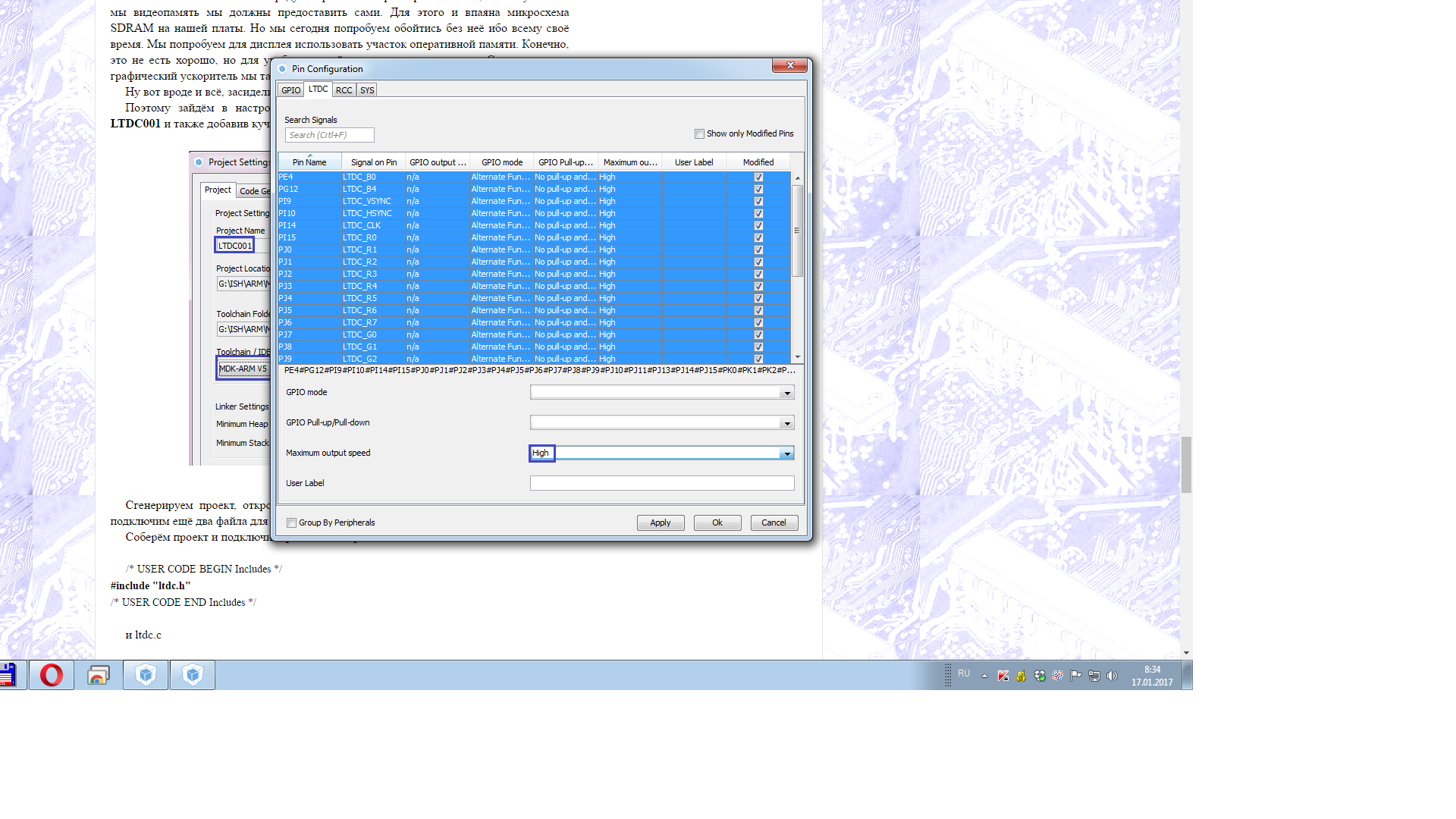Open Maximum output speed dropdown
Screen dimensions: 1456x819
[x=786, y=453]
